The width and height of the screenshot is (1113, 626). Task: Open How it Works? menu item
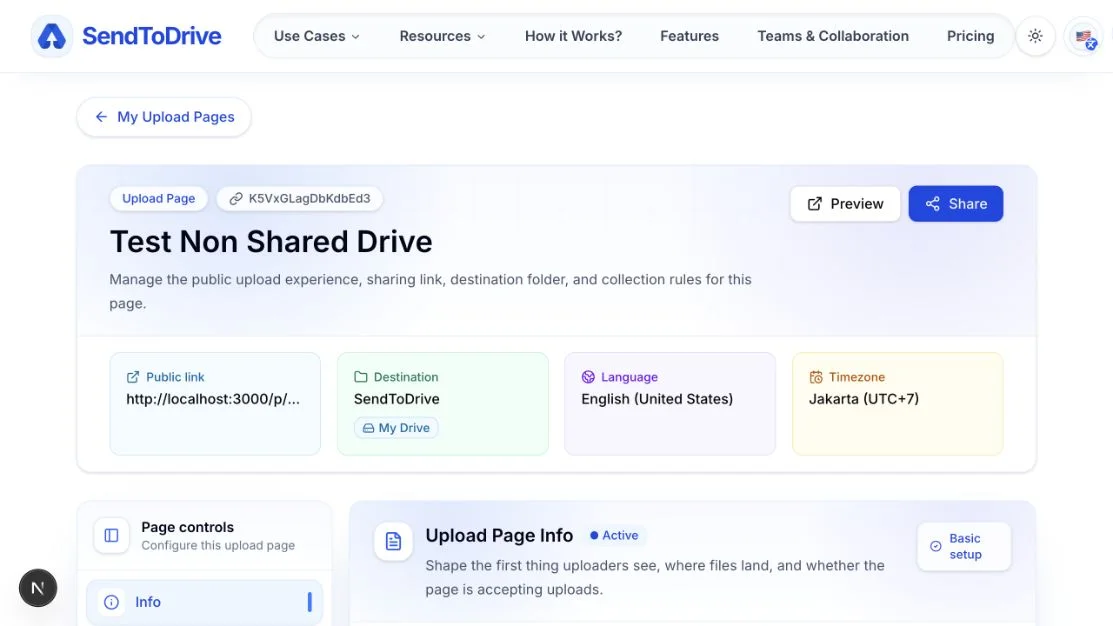tap(574, 36)
